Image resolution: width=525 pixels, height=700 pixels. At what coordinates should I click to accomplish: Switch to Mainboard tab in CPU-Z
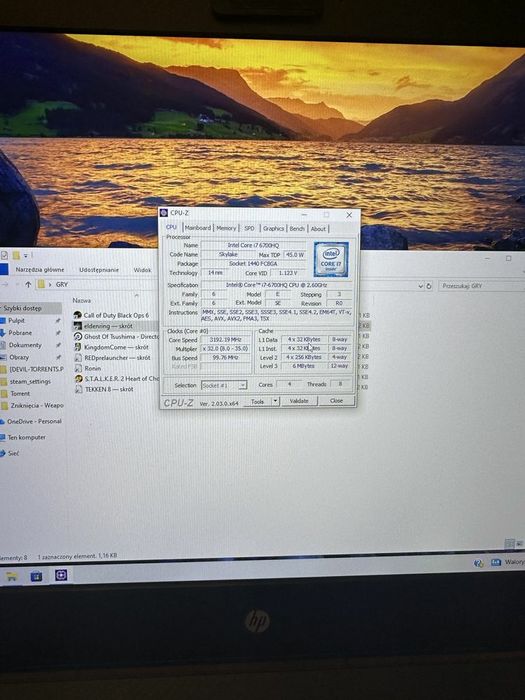pyautogui.click(x=198, y=228)
